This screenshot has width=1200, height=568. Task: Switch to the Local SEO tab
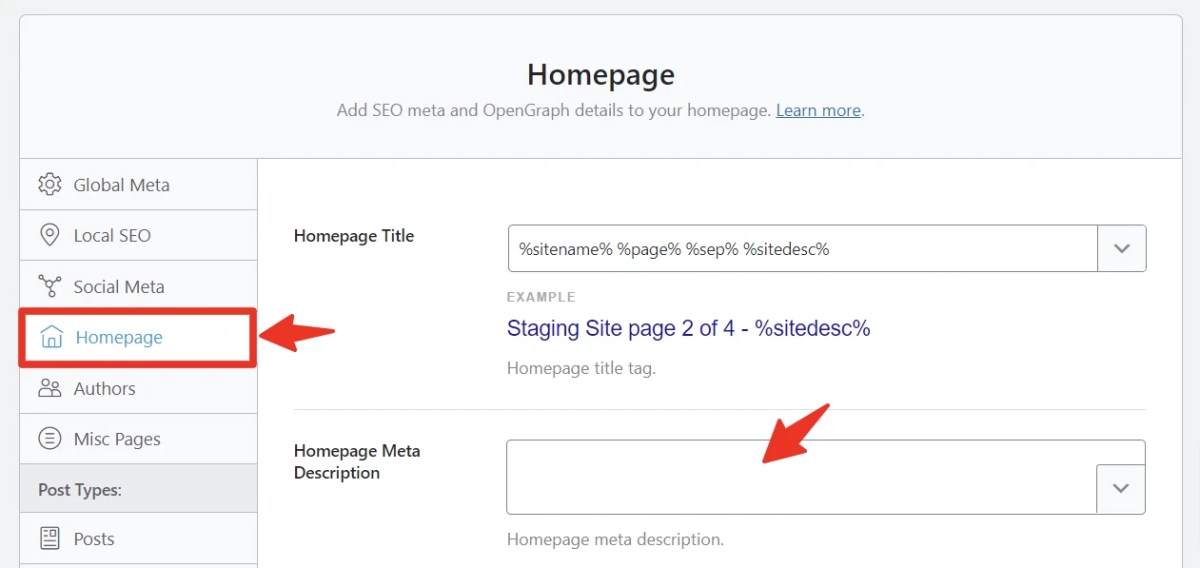tap(138, 235)
